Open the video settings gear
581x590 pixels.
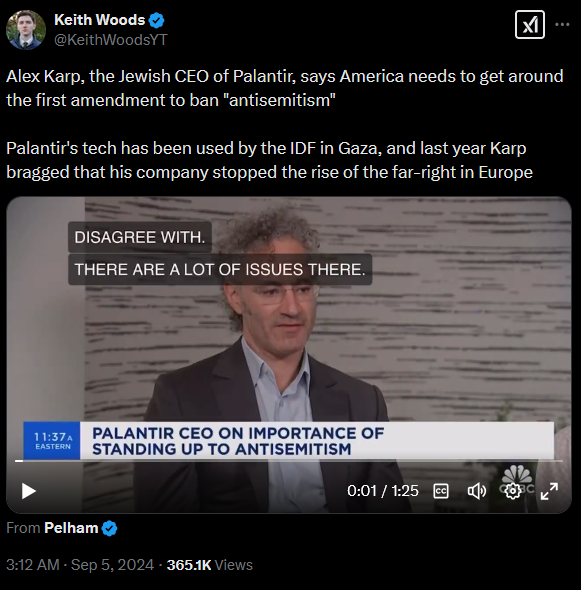tap(513, 491)
